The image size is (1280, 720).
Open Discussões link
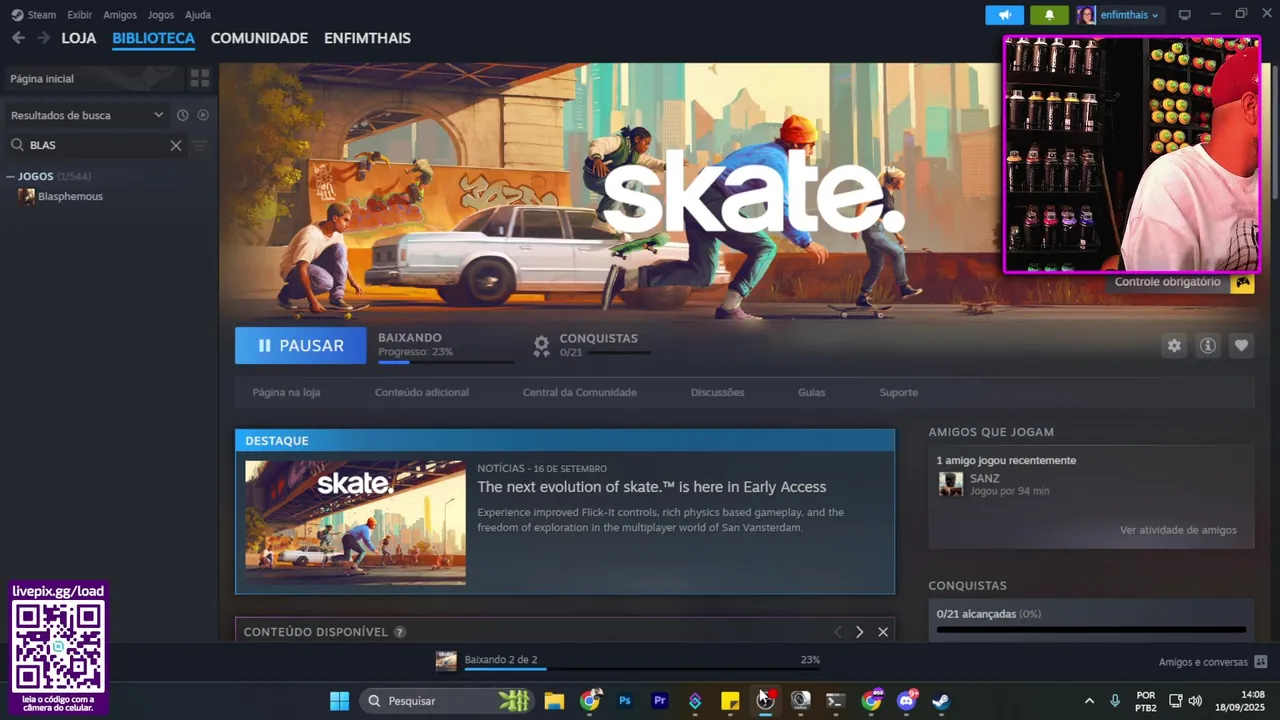pos(717,392)
